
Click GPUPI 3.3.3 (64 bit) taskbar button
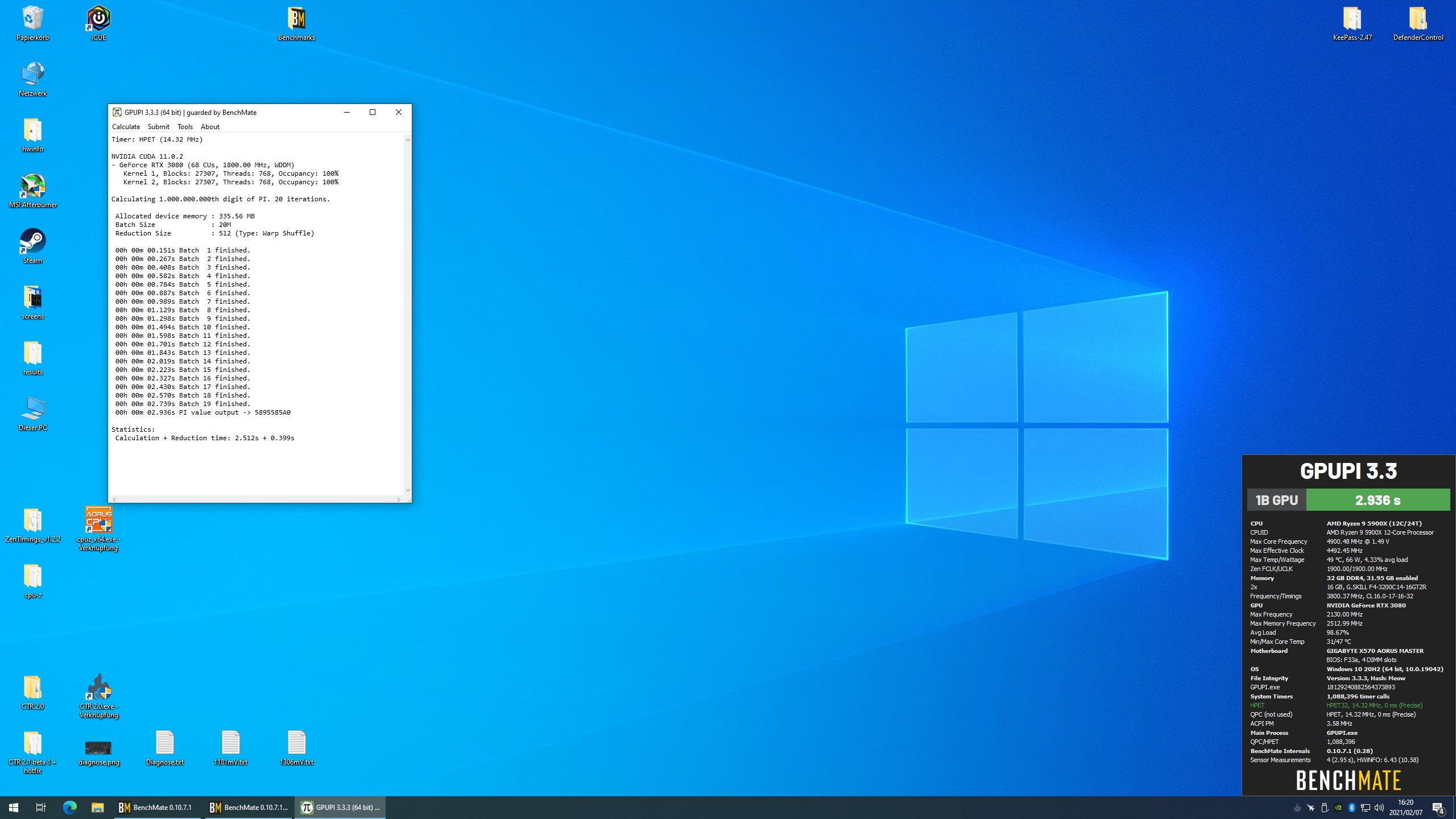point(340,808)
